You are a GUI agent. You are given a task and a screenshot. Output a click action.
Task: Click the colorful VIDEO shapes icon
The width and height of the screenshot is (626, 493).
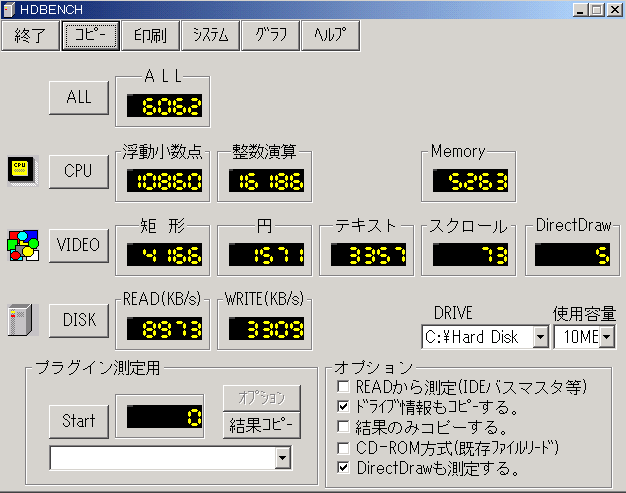pyautogui.click(x=23, y=245)
